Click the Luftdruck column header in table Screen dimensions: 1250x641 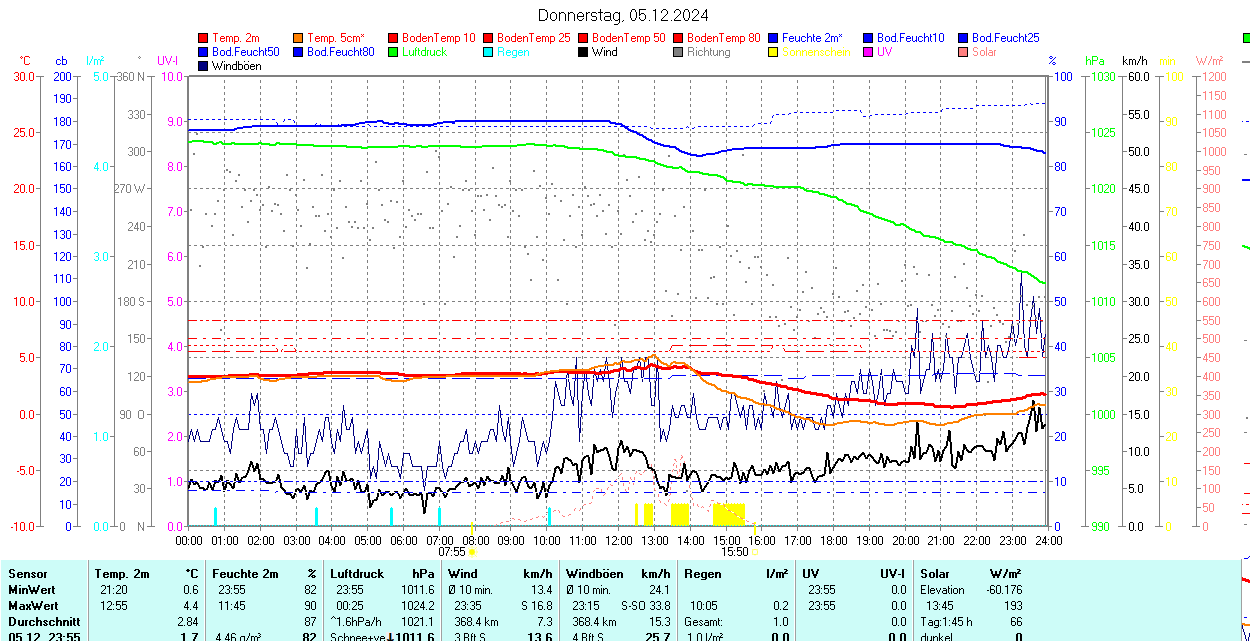pos(357,574)
